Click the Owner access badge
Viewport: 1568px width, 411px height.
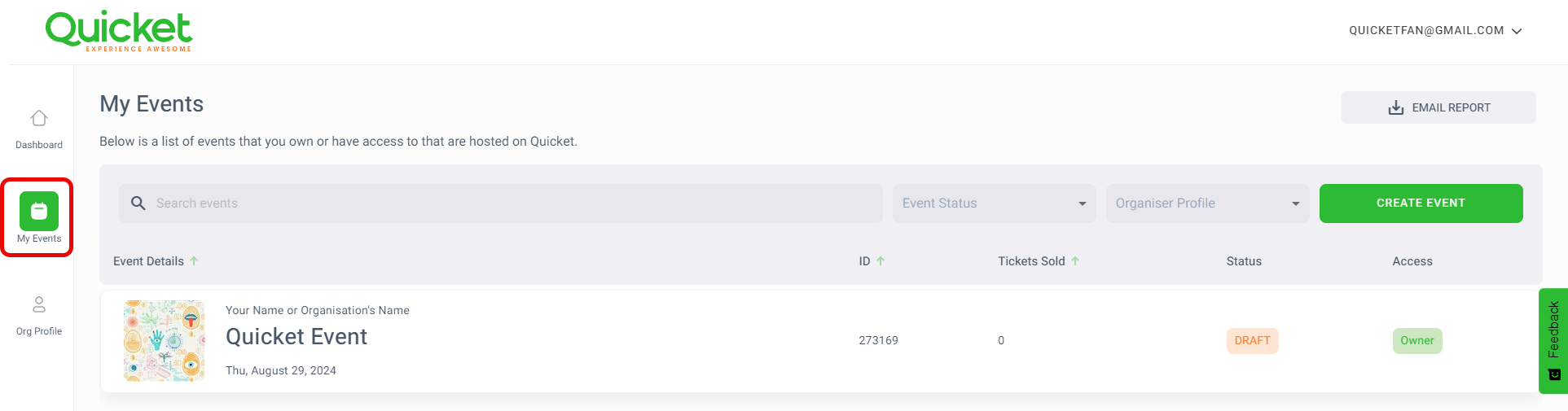1417,341
